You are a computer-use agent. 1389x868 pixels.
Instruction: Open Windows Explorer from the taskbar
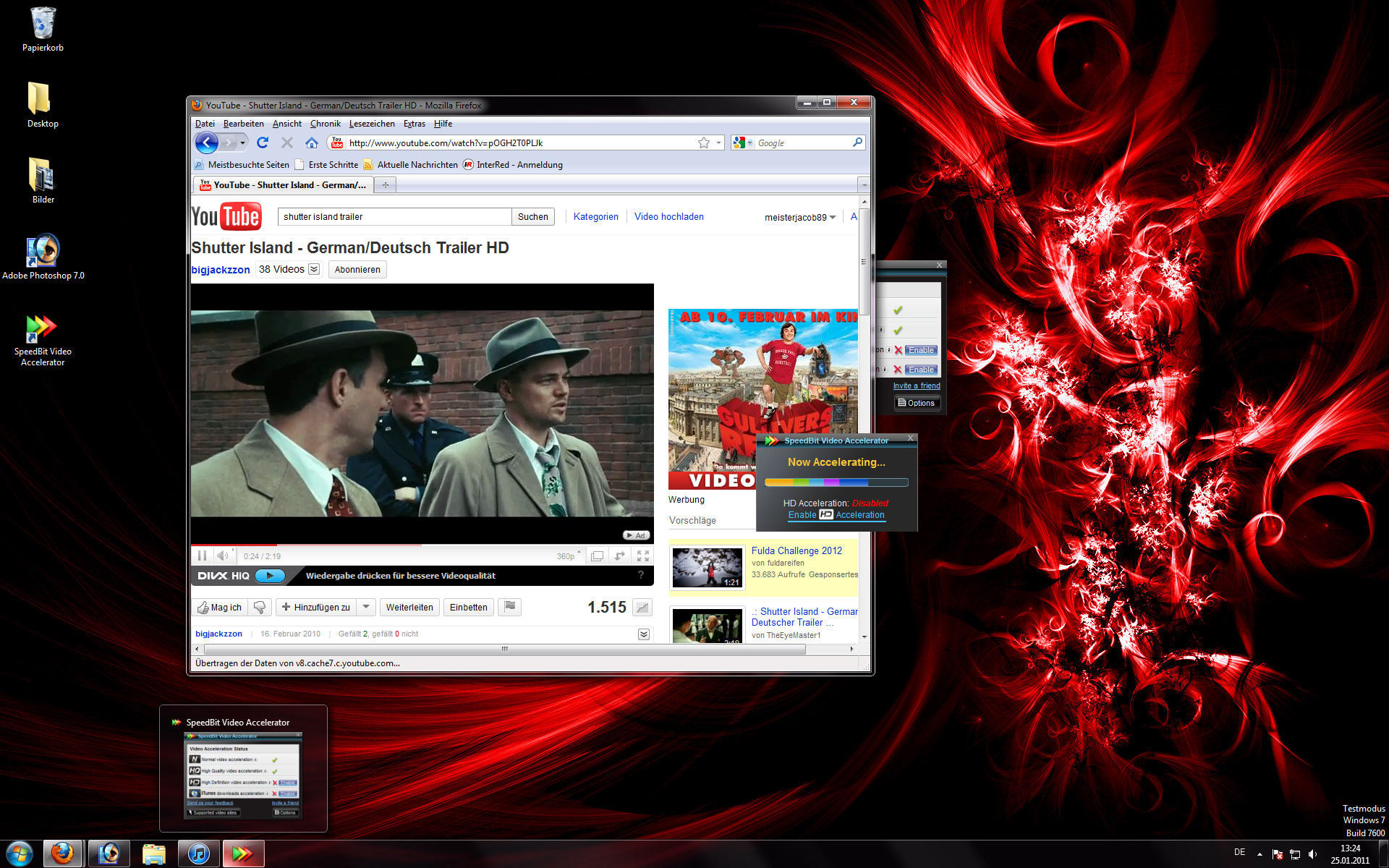153,854
